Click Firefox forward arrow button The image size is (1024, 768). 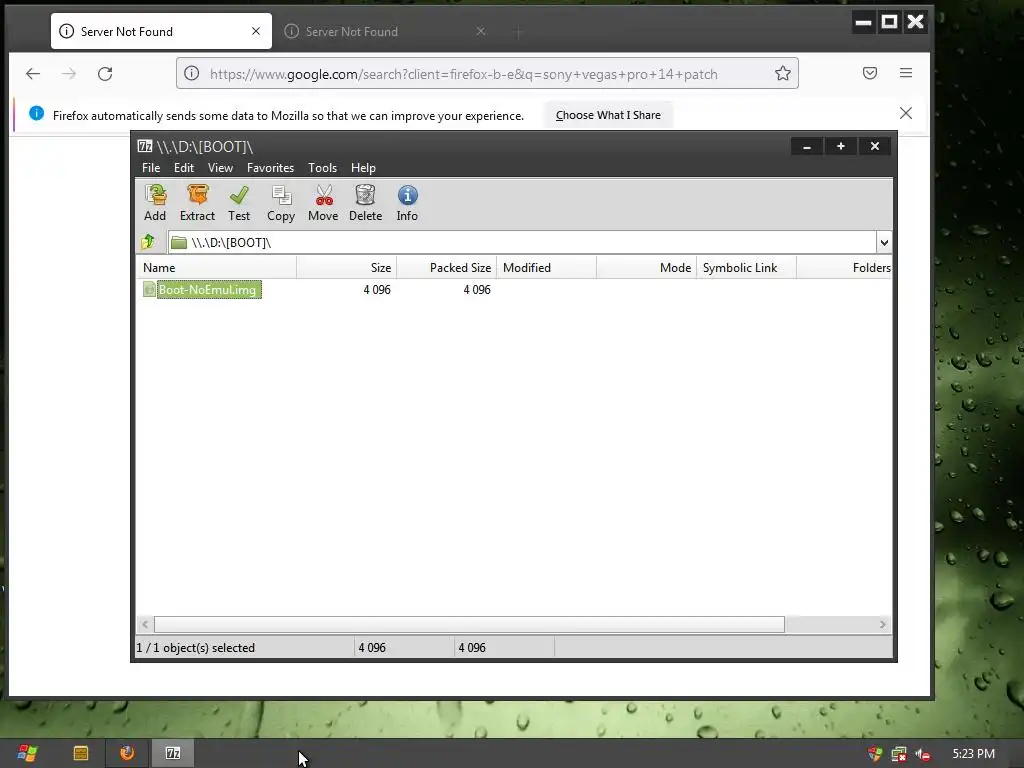pos(69,74)
